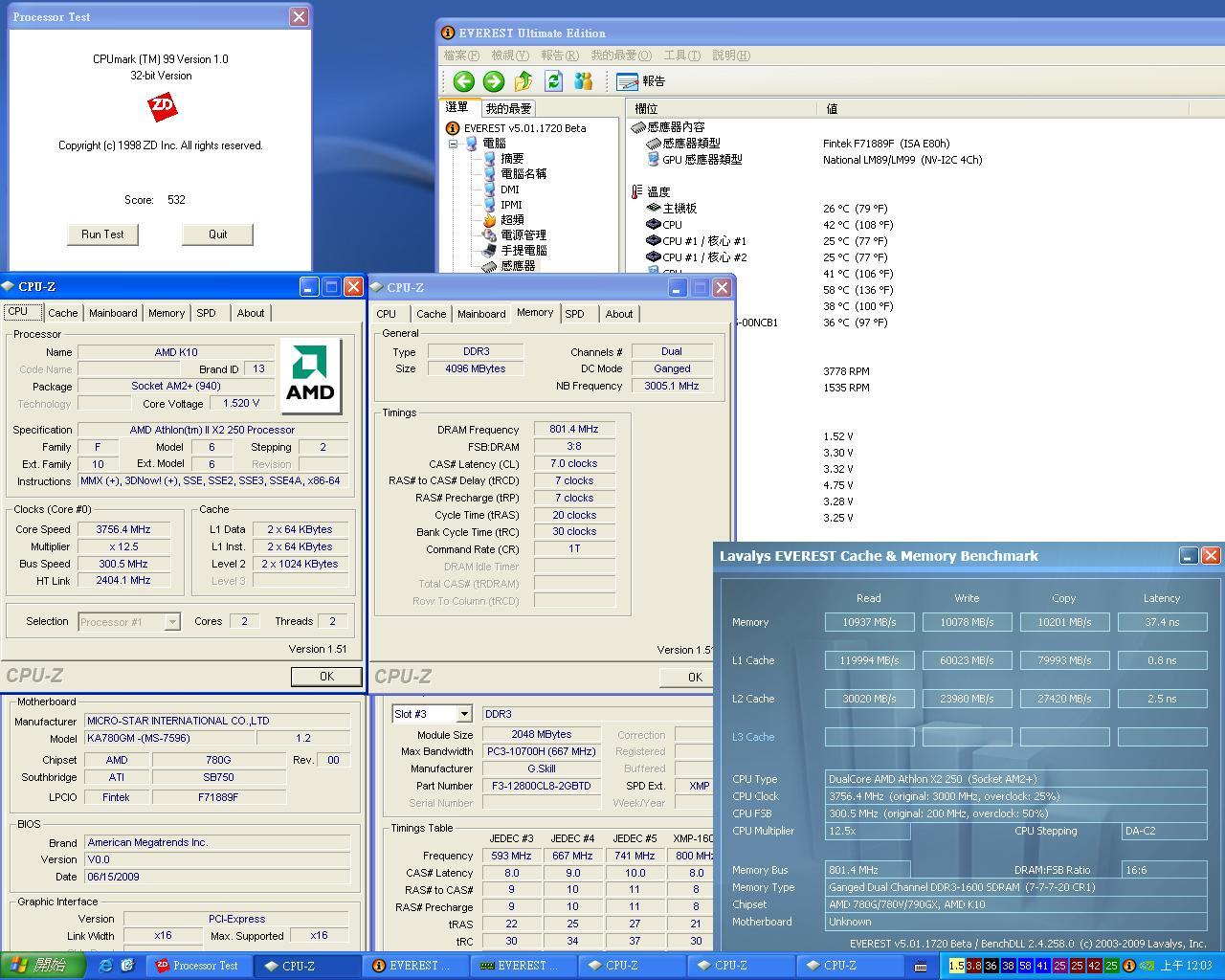Click Quit in Processor Test
This screenshot has width=1225, height=980.
(x=218, y=234)
